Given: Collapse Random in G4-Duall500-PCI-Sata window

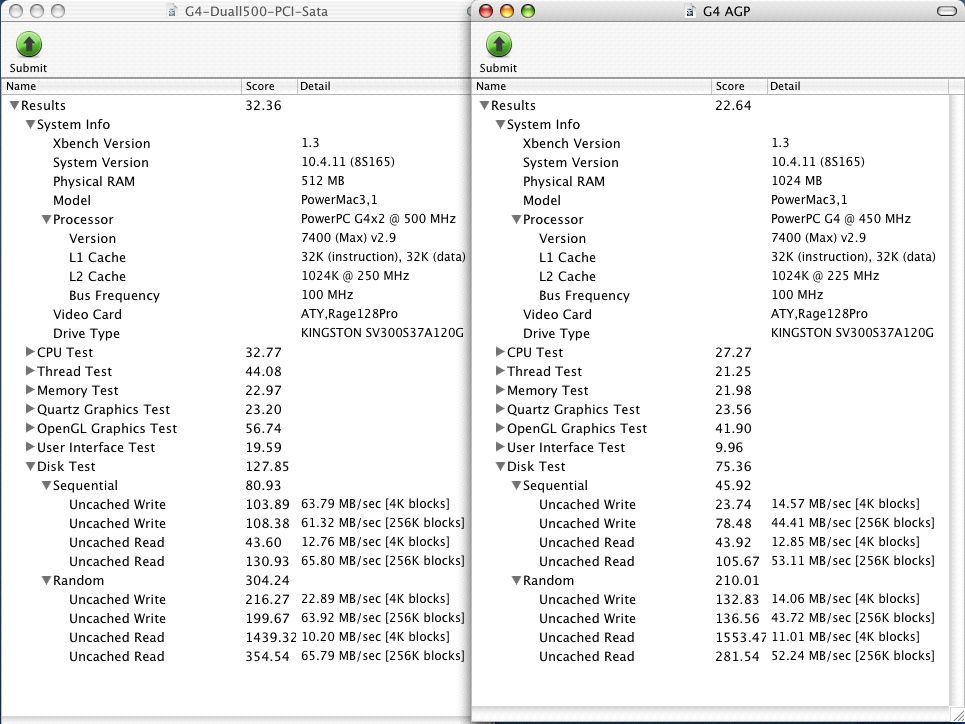Looking at the screenshot, I should point(46,581).
